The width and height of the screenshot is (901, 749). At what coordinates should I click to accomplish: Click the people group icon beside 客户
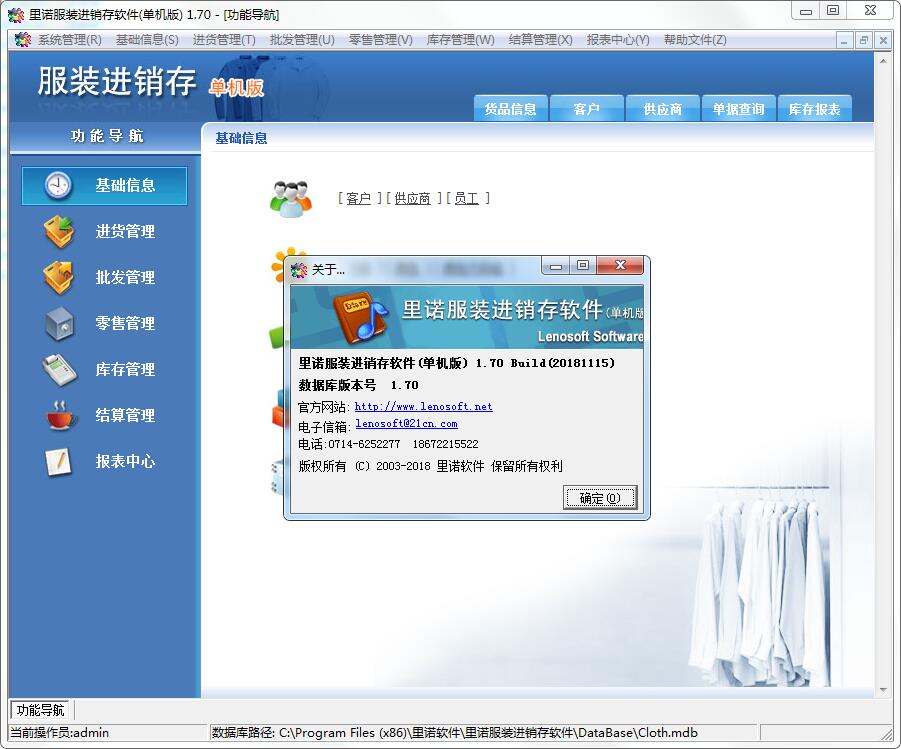pyautogui.click(x=291, y=199)
